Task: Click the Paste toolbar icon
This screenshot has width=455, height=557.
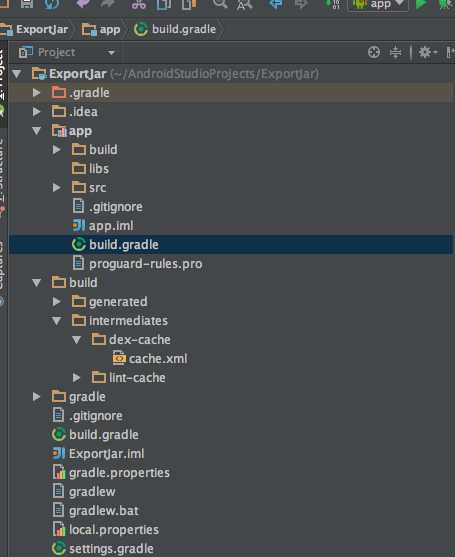Action: click(189, 4)
